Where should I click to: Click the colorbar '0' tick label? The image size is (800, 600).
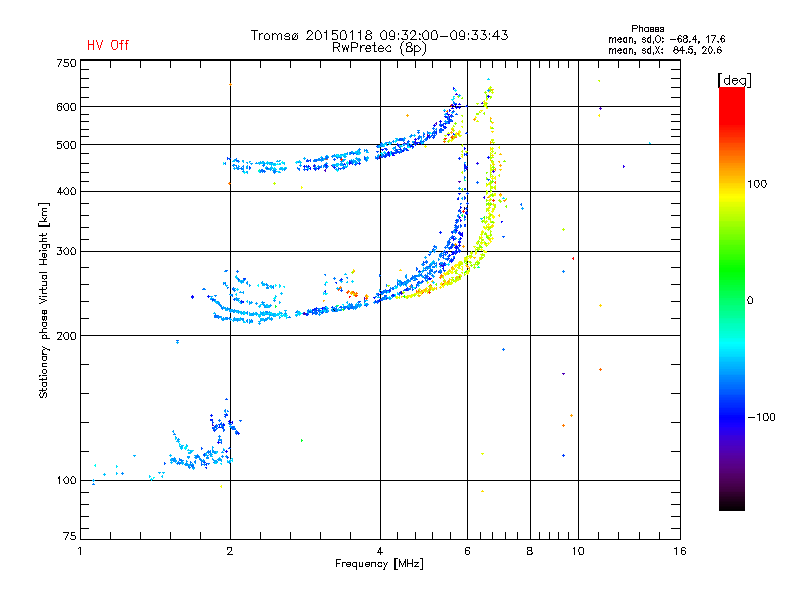click(750, 300)
